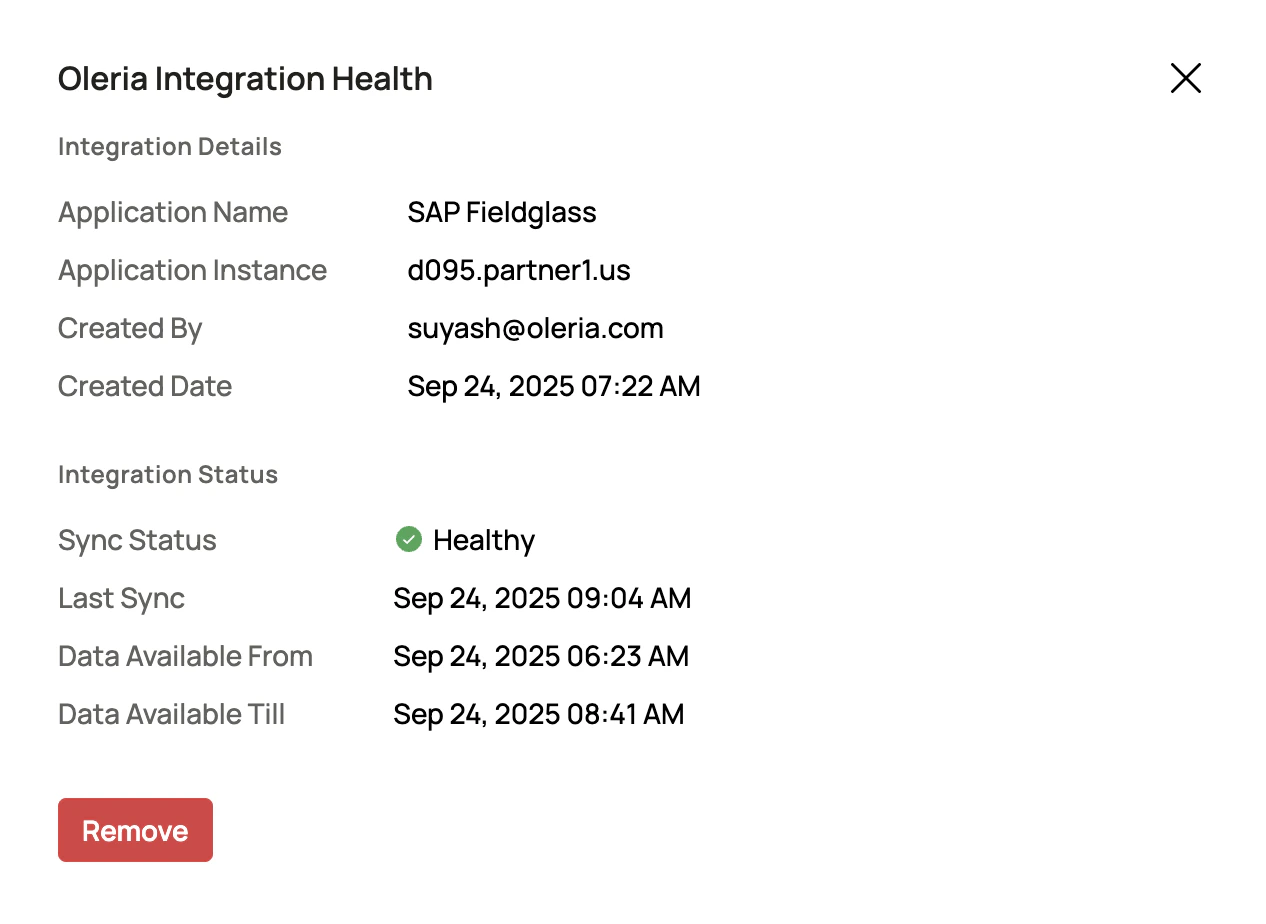Click the suyash@oleria.com creator email
This screenshot has height=924, width=1266.
point(535,328)
